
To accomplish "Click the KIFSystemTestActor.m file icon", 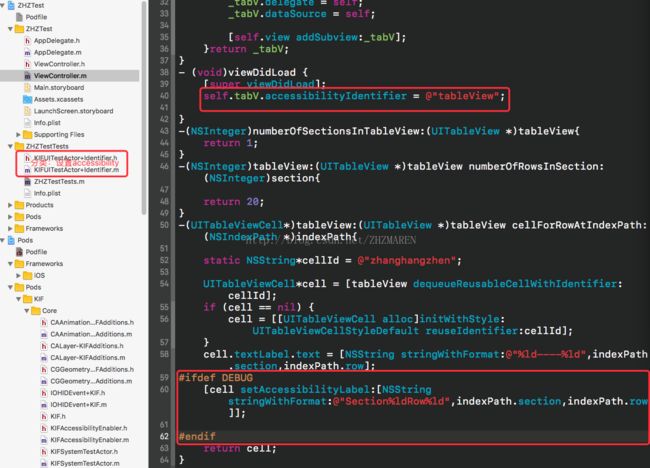I will pos(44,463).
